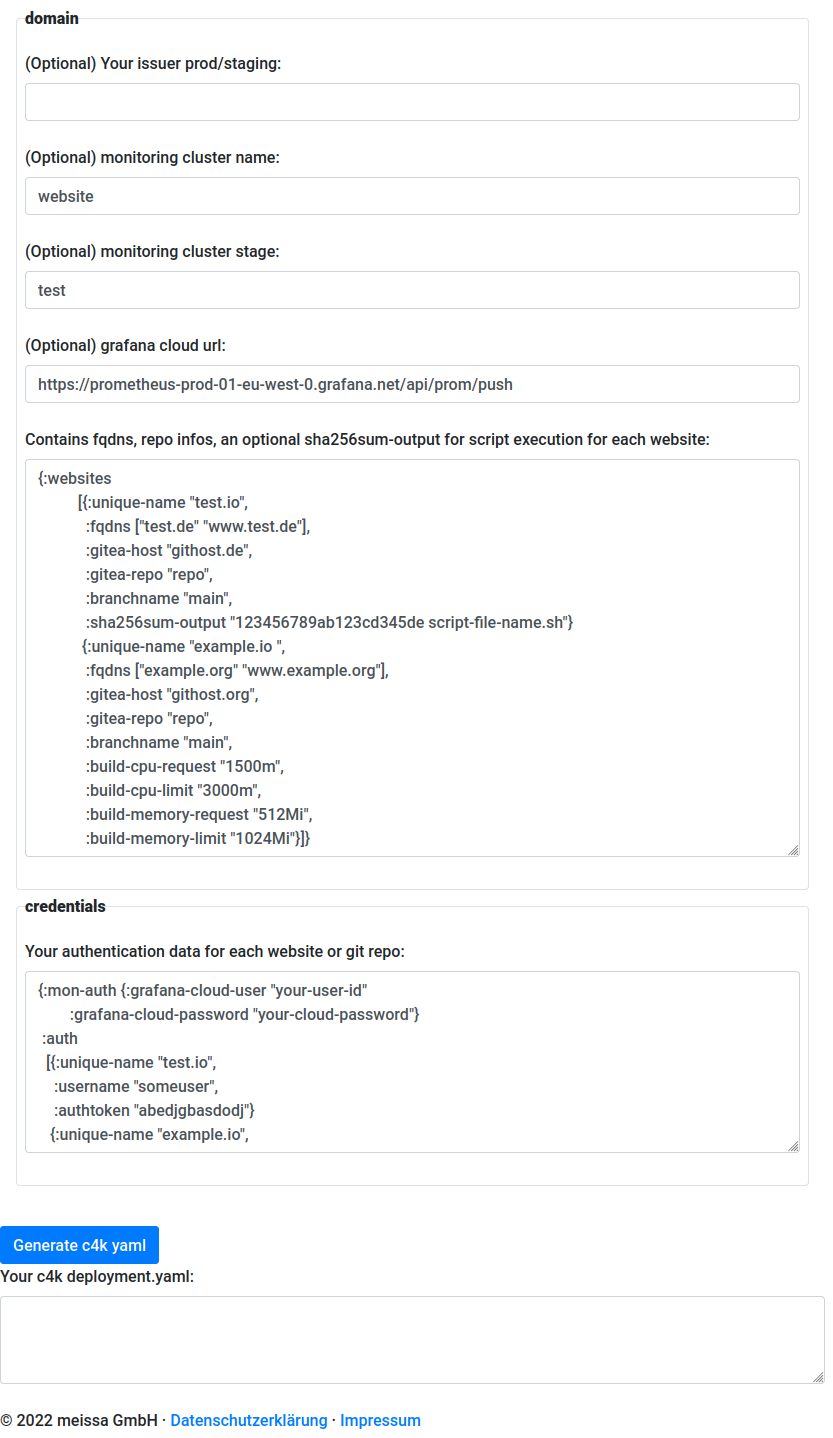Click the grafana-cloud-password line in credentials
The height and width of the screenshot is (1438, 833).
pyautogui.click(x=244, y=1014)
